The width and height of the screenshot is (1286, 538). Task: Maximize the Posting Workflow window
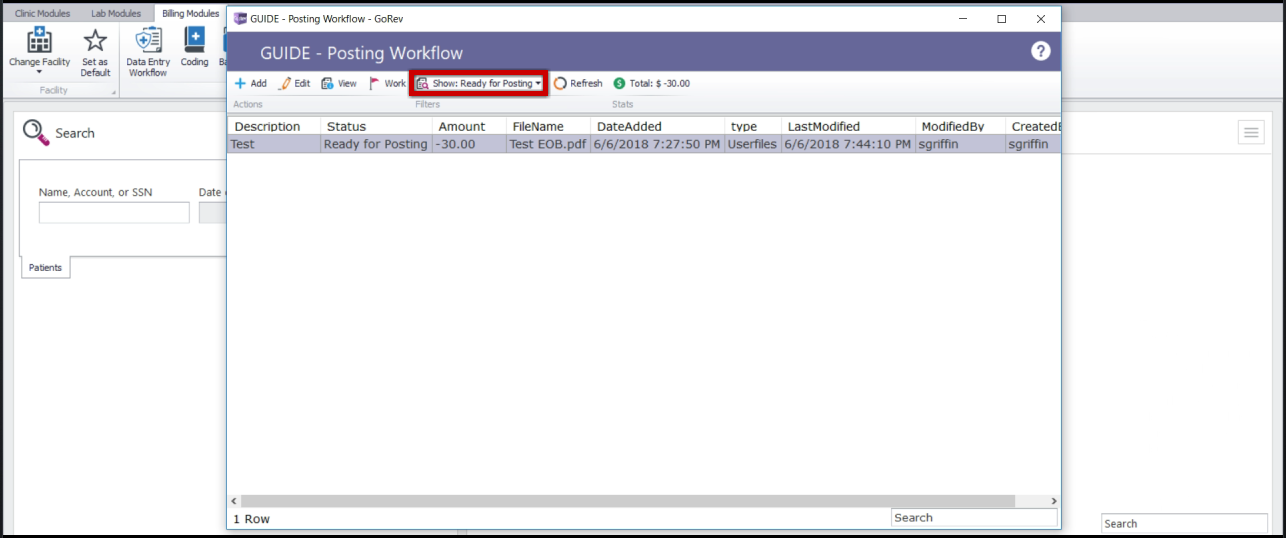(1001, 19)
